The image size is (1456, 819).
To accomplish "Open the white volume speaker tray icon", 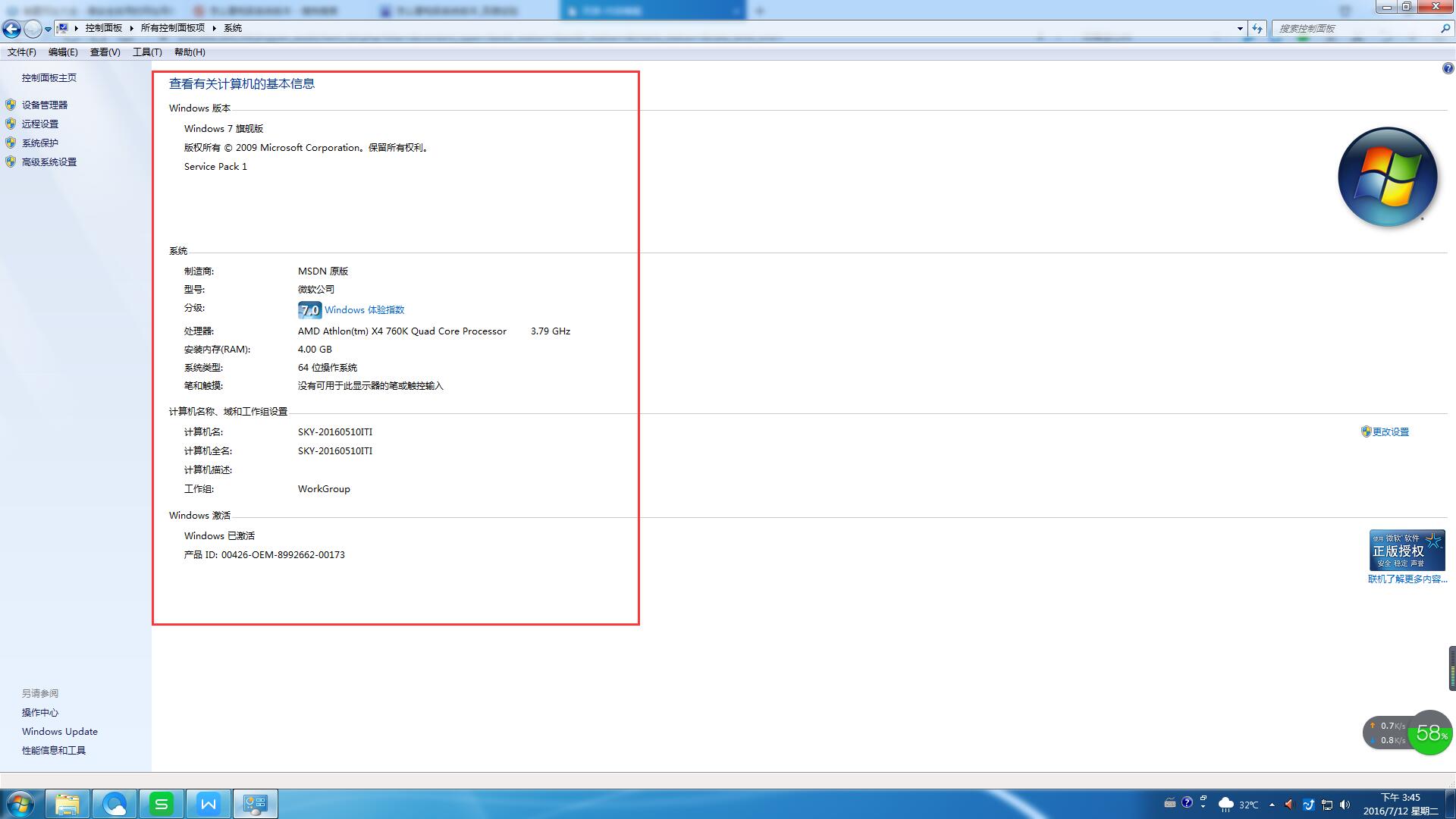I will pyautogui.click(x=1345, y=805).
